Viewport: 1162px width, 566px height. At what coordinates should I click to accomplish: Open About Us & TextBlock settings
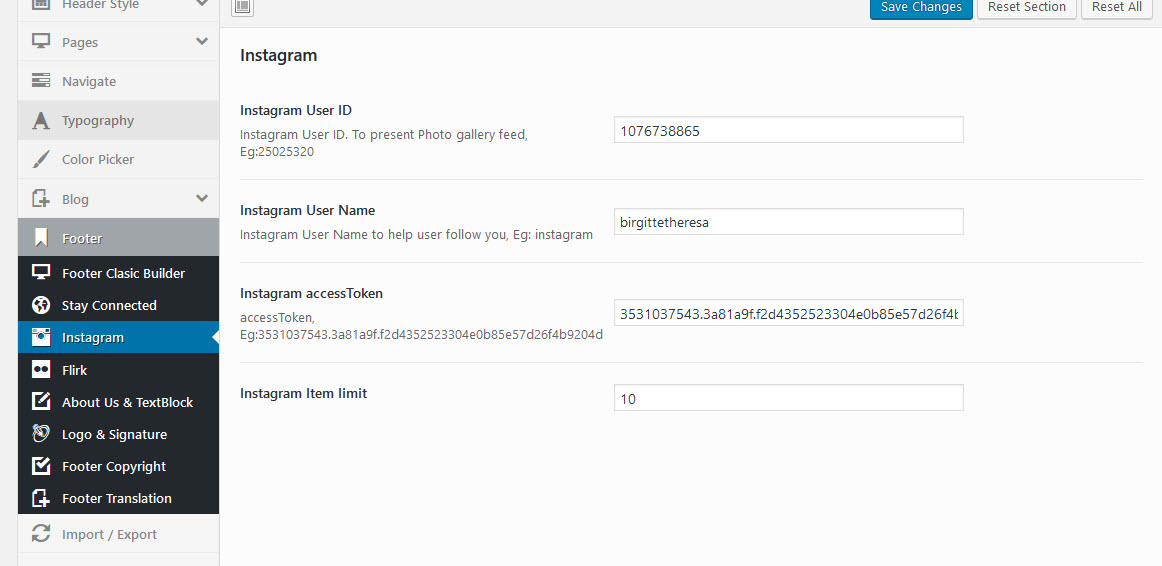(119, 402)
